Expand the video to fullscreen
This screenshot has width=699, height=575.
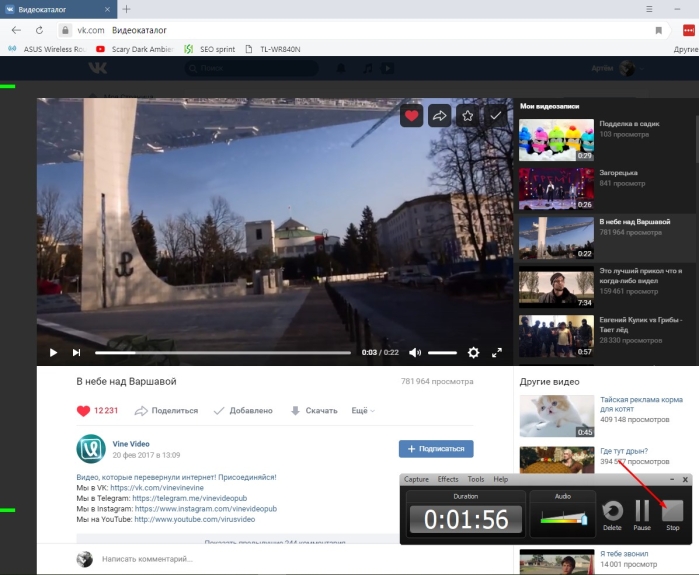497,353
